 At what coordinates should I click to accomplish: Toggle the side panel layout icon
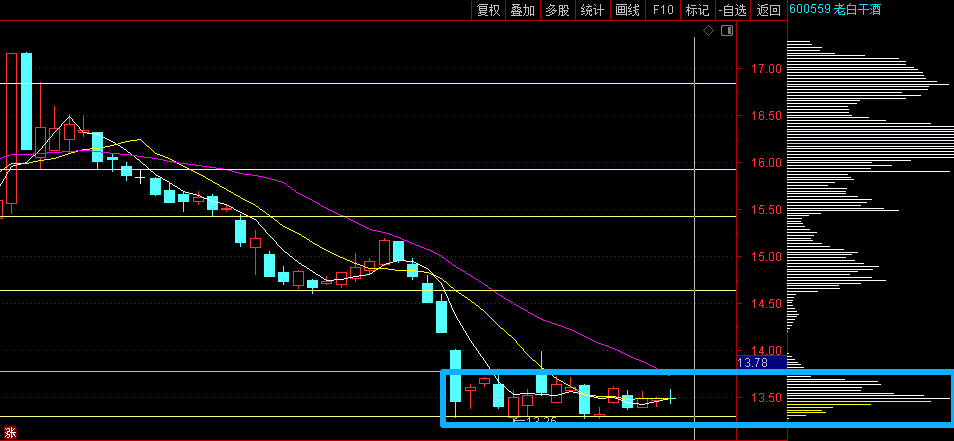pos(727,31)
